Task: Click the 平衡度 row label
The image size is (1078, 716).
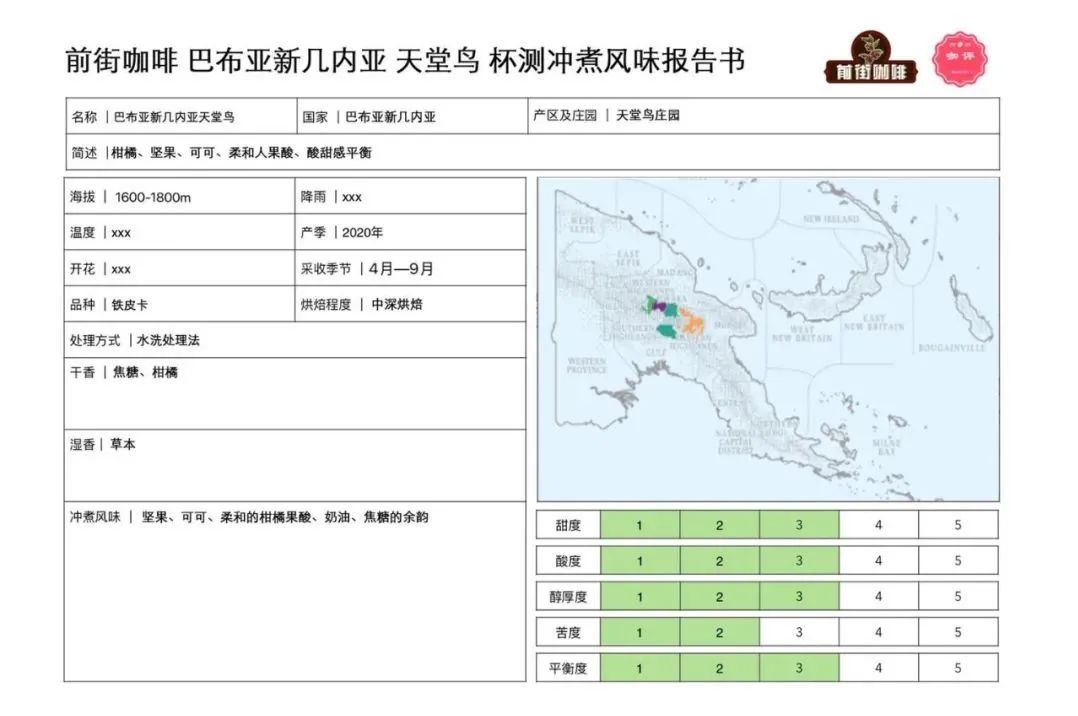Action: [569, 668]
